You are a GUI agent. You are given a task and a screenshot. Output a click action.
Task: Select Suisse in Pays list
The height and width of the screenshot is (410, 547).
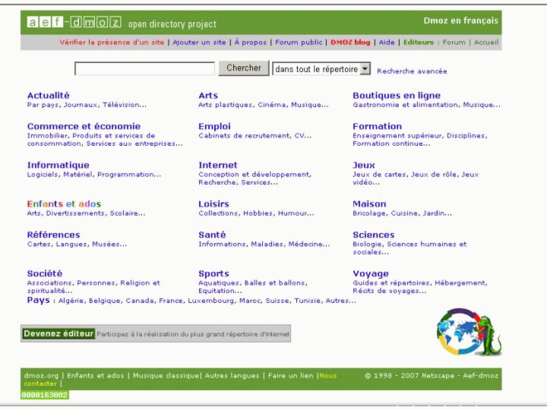click(277, 300)
